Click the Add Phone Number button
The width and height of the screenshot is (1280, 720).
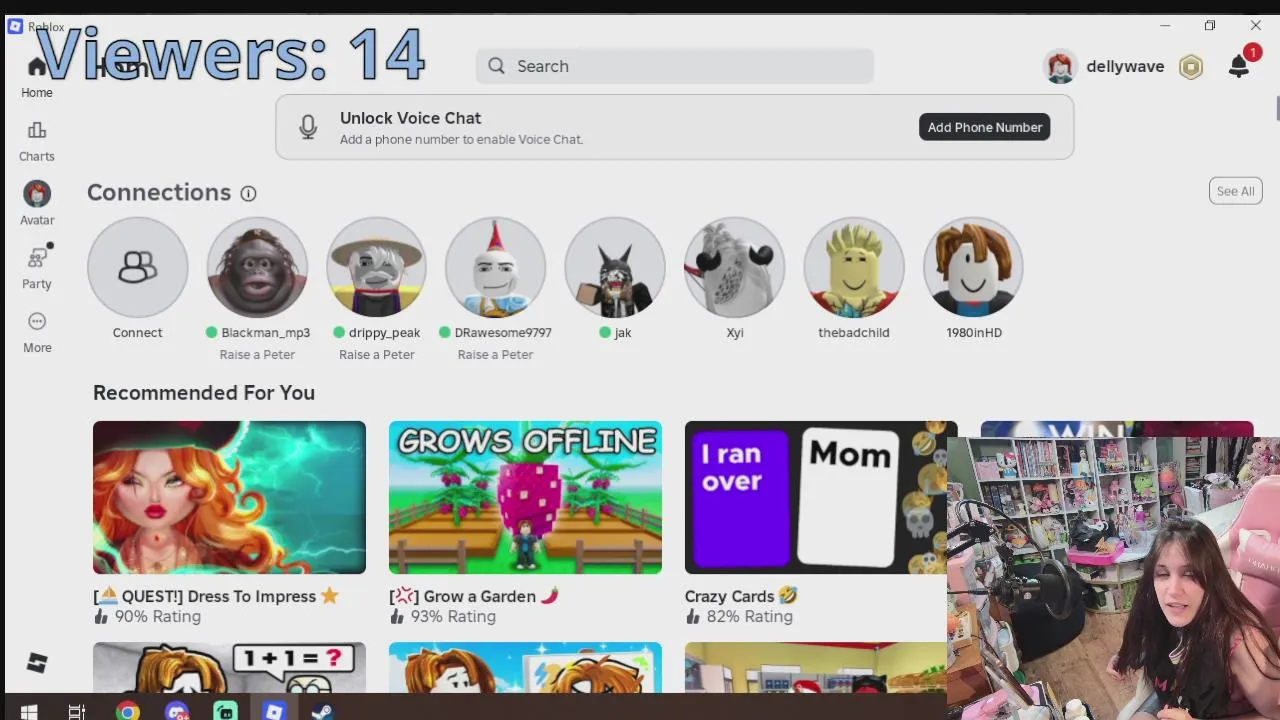(x=984, y=127)
